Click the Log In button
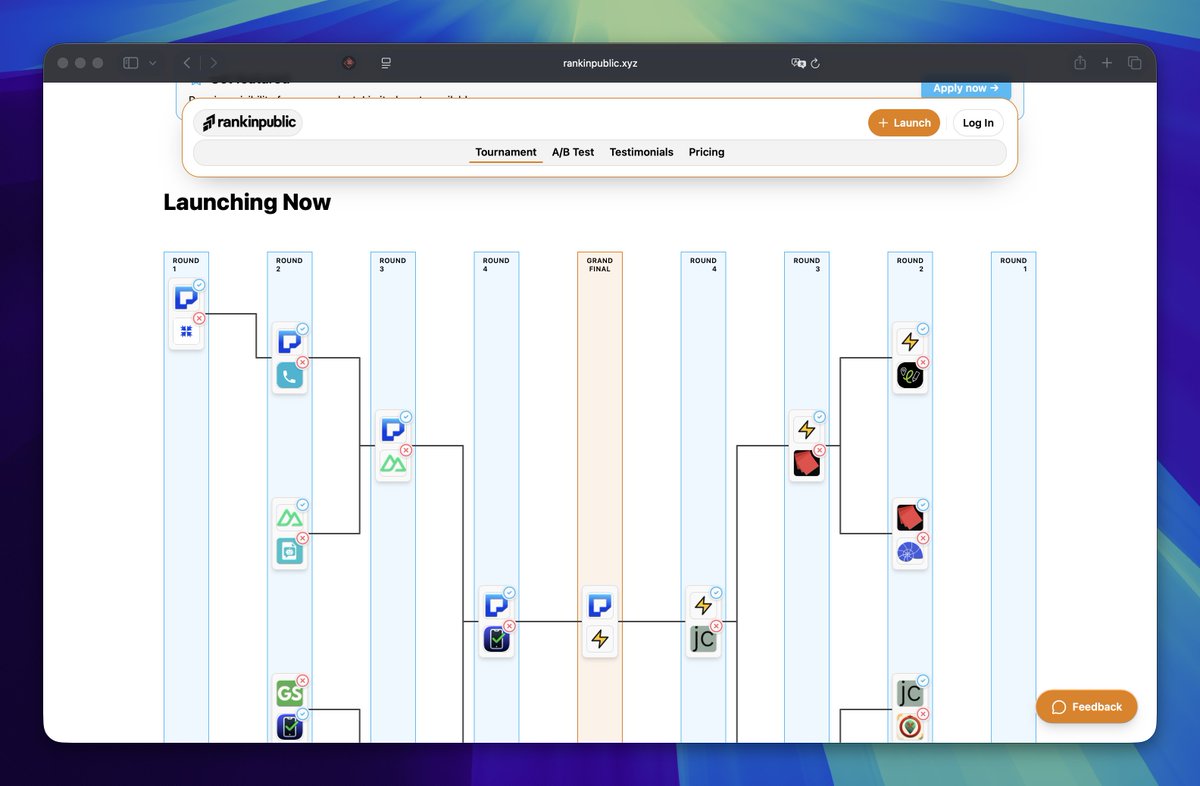The image size is (1200, 786). point(978,123)
